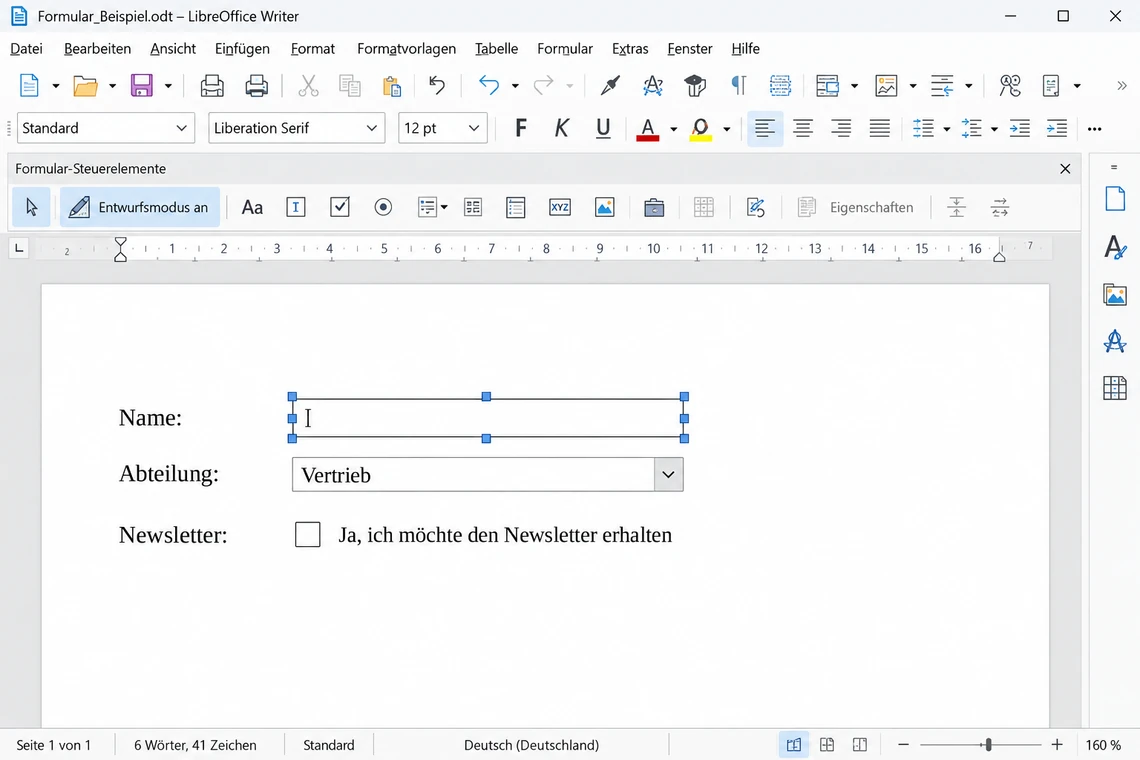Screen dimensions: 1140x760
Task: Center align the text
Action: tap(803, 129)
